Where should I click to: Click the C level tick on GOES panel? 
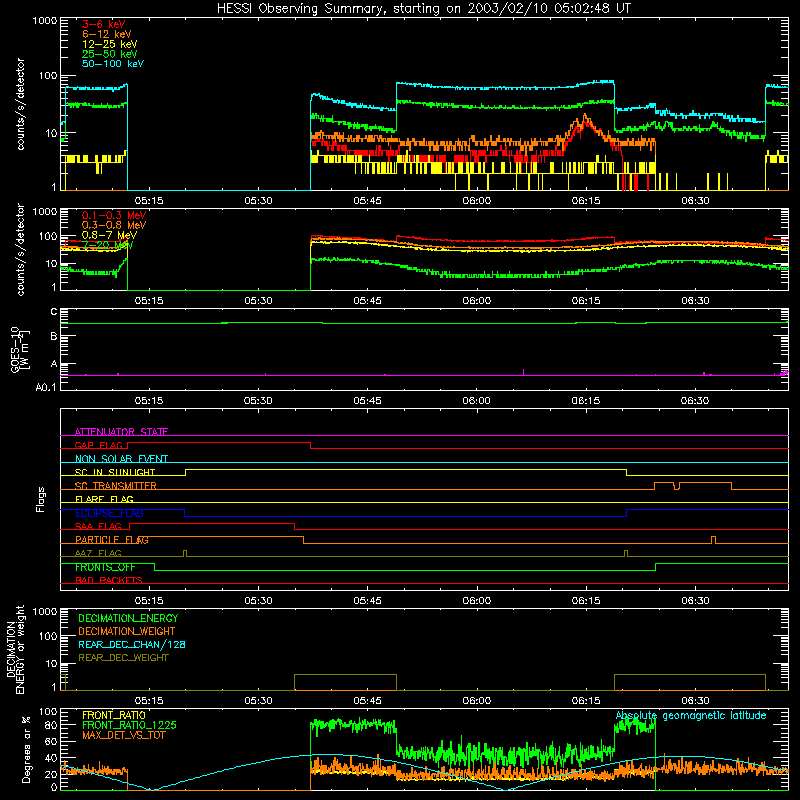coord(54,311)
